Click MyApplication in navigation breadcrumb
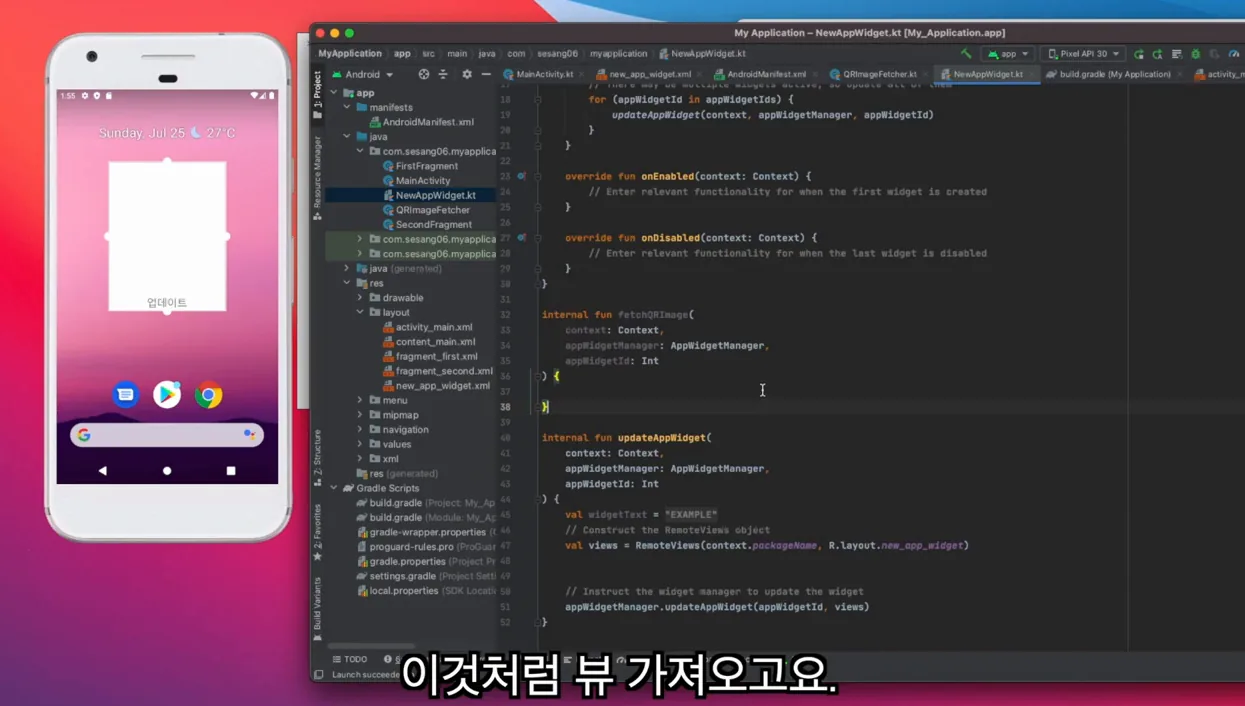This screenshot has height=706, width=1245. [350, 54]
